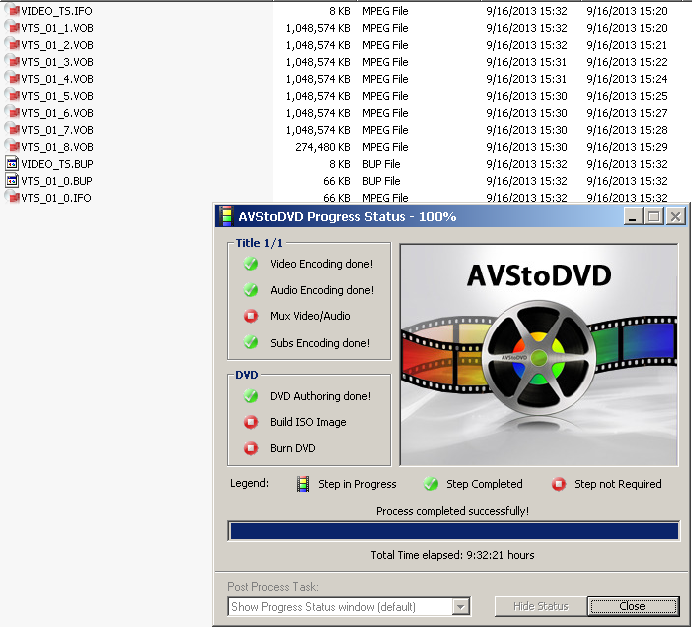The image size is (692, 627).
Task: Click green check beside Video Encoding done
Action: point(251,264)
